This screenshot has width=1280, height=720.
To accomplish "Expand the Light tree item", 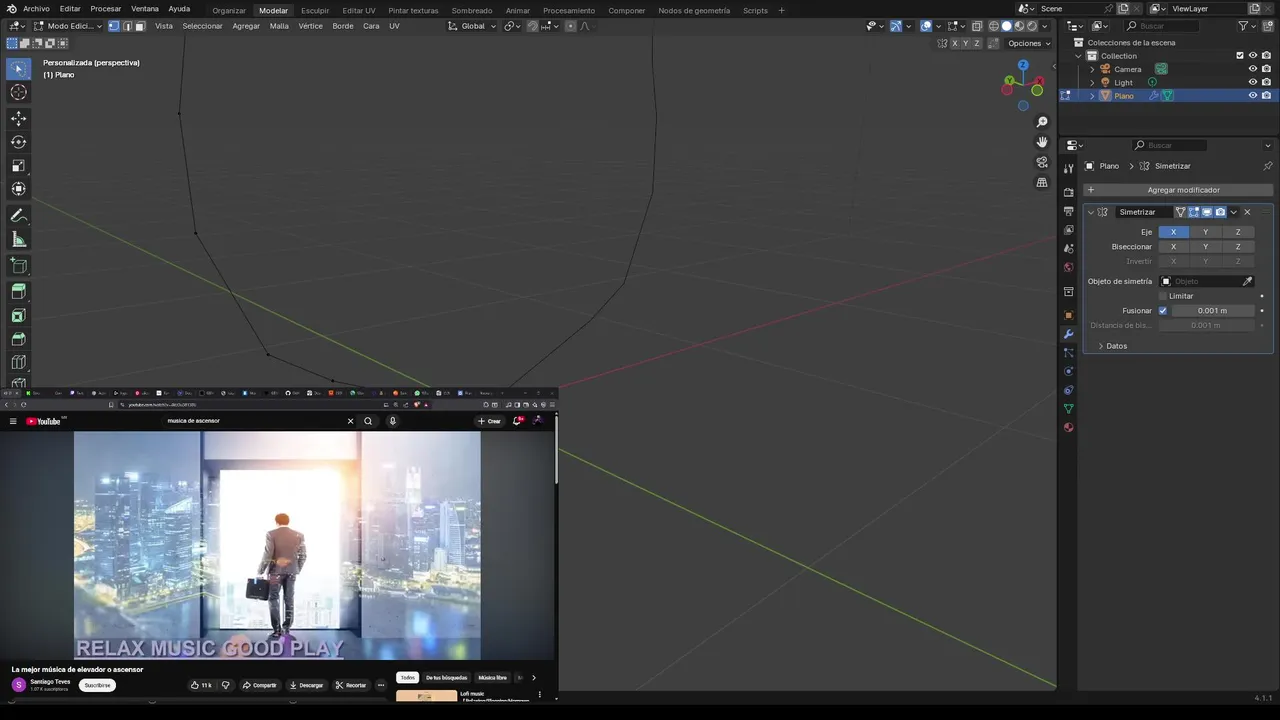I will click(x=1092, y=82).
